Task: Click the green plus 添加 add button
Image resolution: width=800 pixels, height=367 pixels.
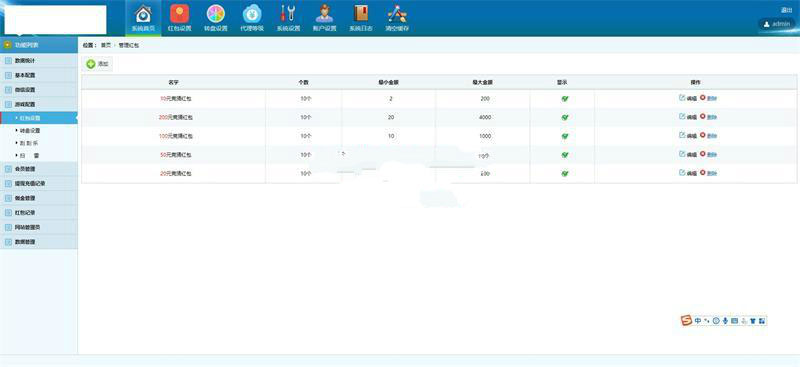Action: [97, 64]
